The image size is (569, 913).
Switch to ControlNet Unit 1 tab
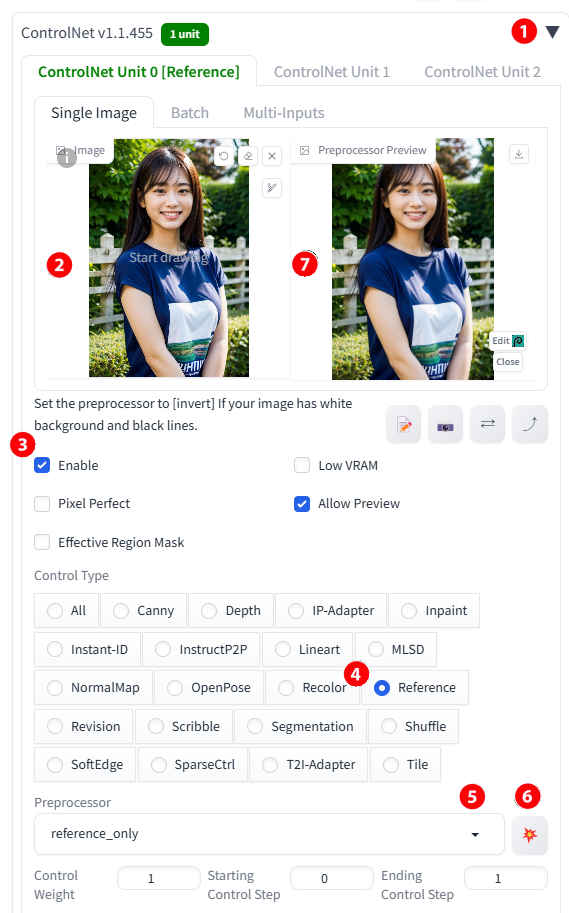point(331,72)
